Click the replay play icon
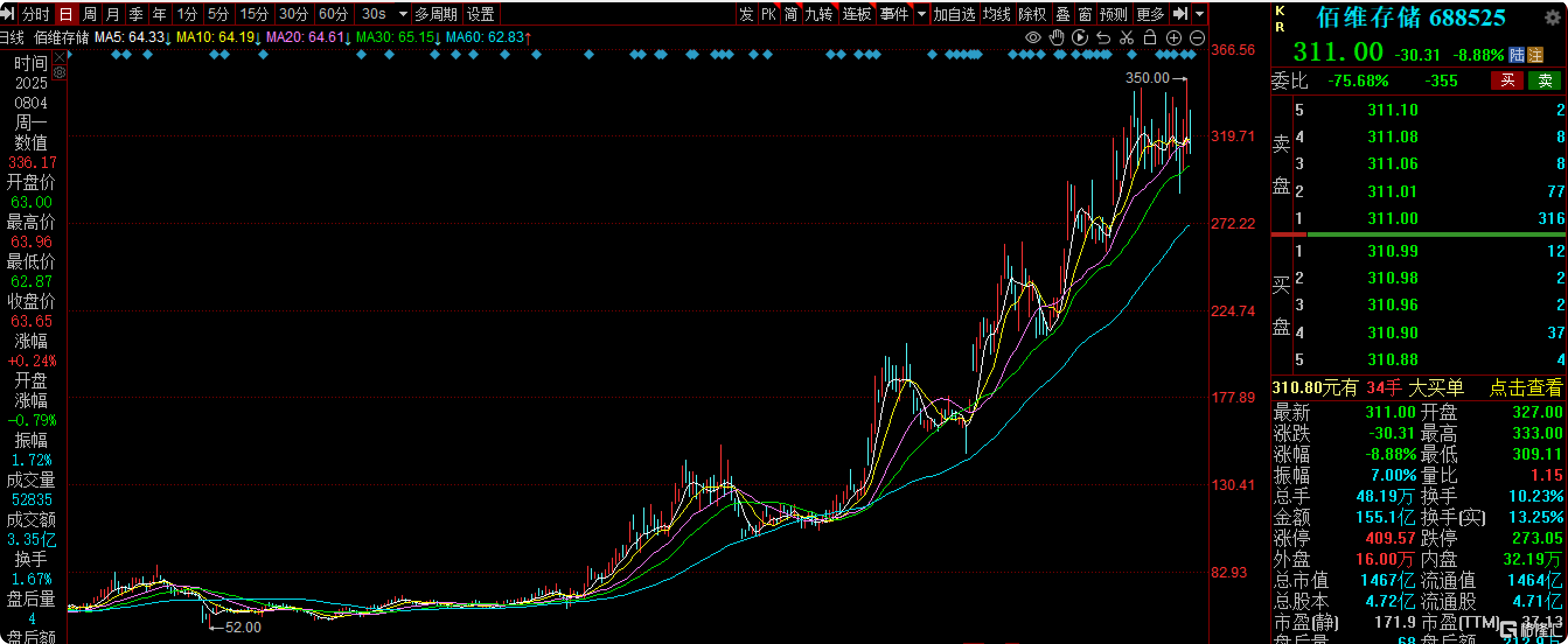The height and width of the screenshot is (644, 1568). [x=1080, y=38]
